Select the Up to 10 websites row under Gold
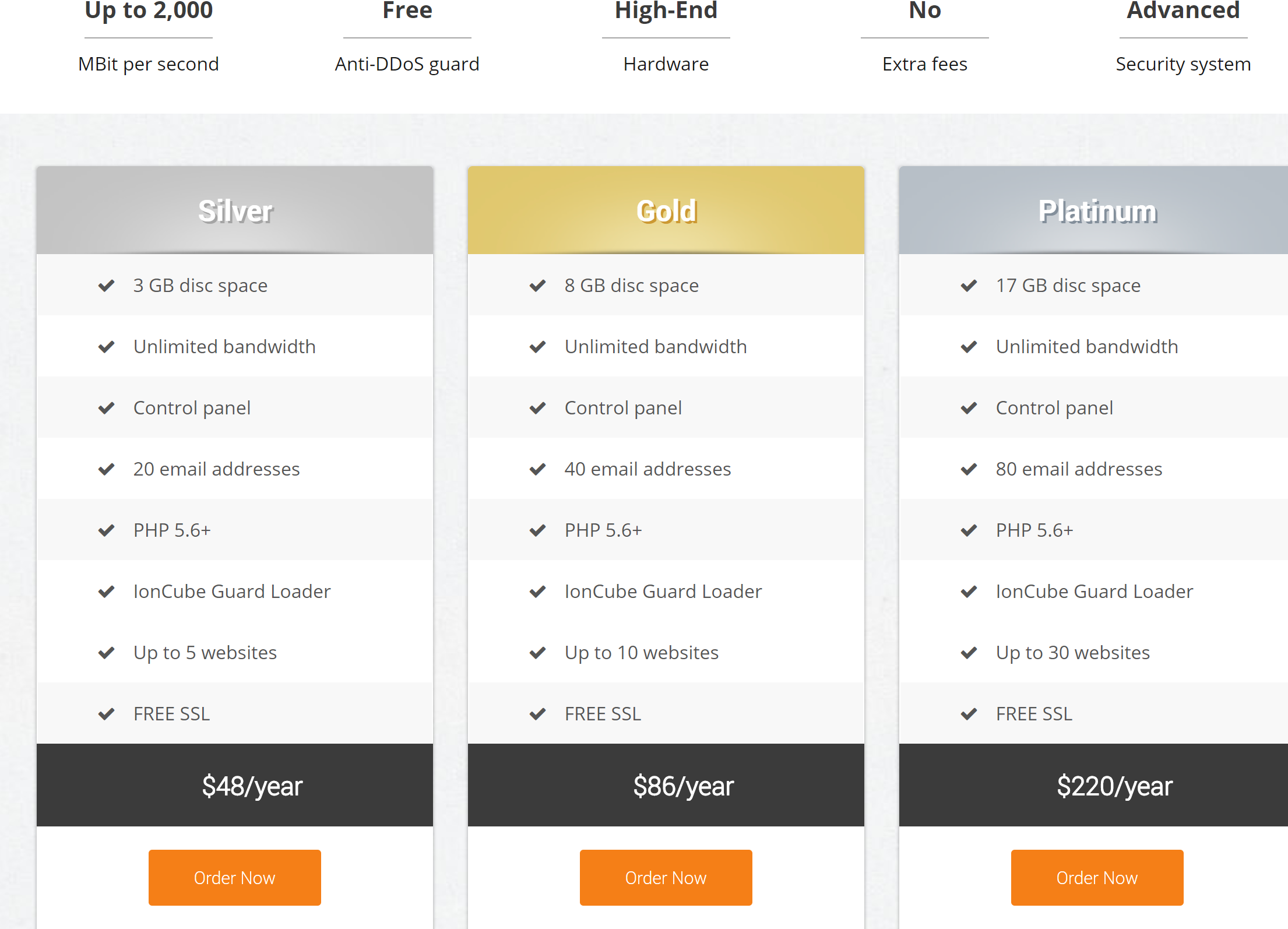1288x929 pixels. 666,652
